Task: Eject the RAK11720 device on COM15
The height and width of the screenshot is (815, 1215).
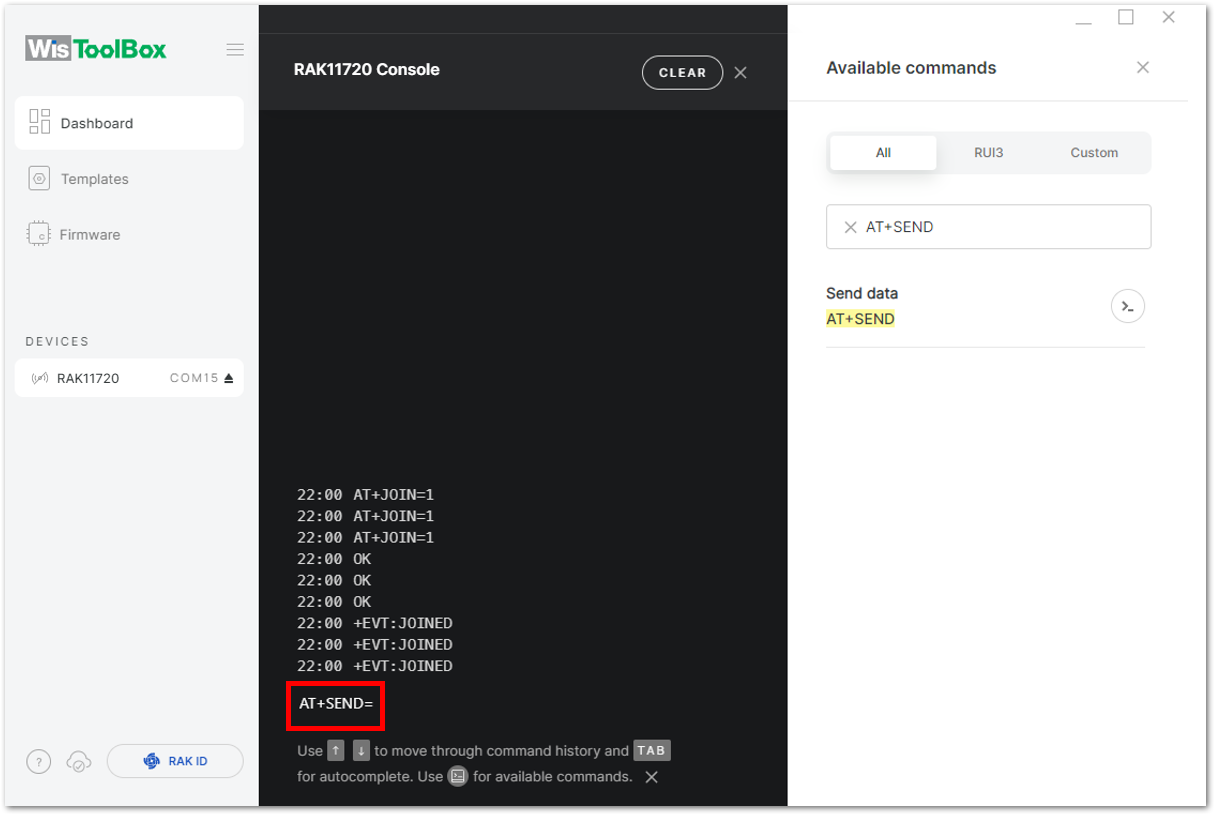Action: pos(228,378)
